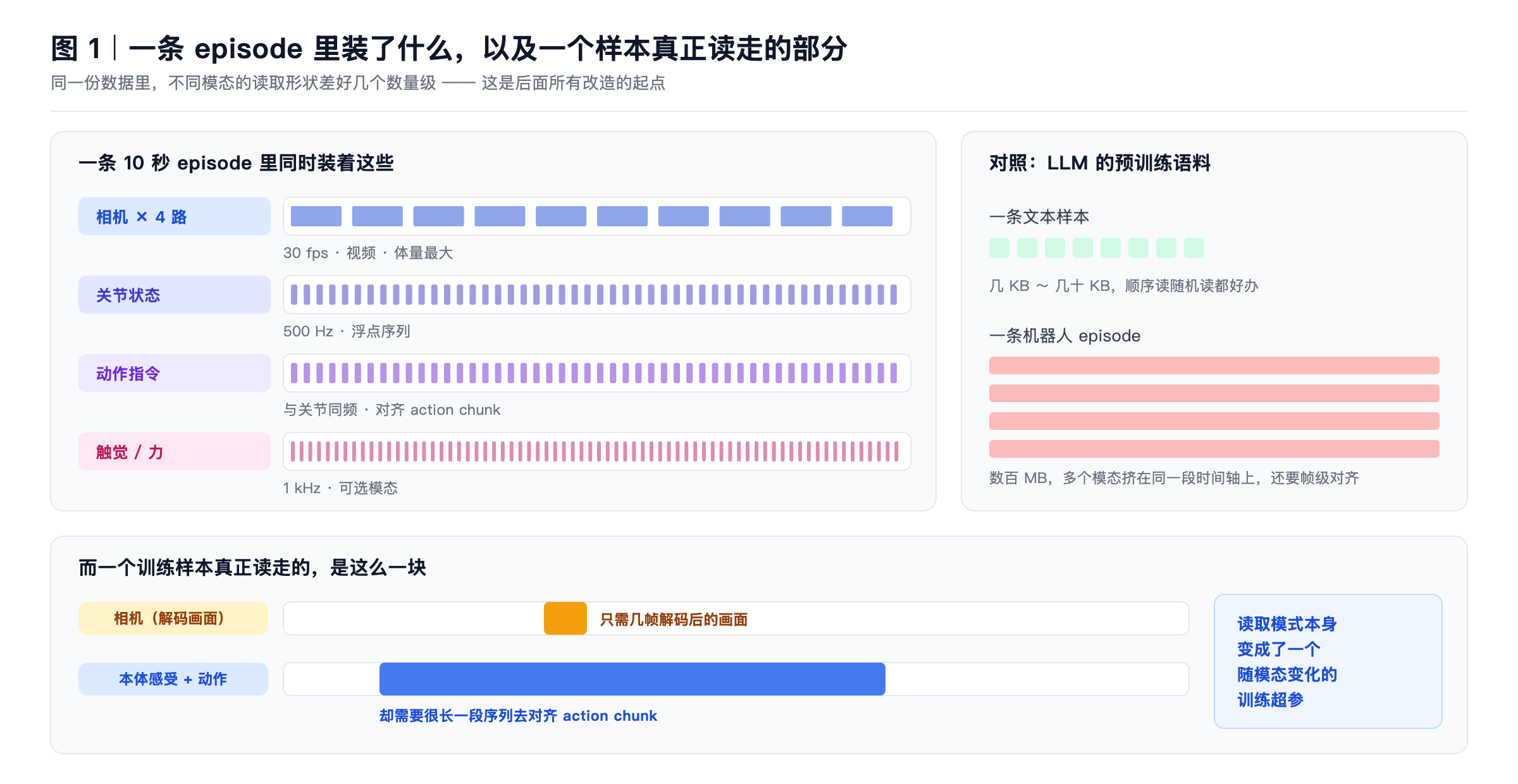
Task: Click the bottom pink robot episode bar
Action: pos(1214,449)
